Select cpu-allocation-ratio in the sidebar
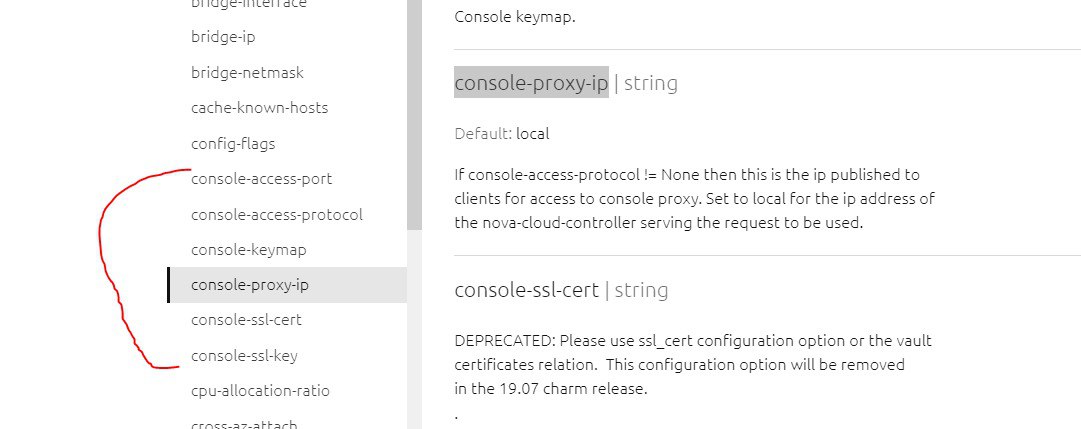1081x429 pixels. point(260,391)
